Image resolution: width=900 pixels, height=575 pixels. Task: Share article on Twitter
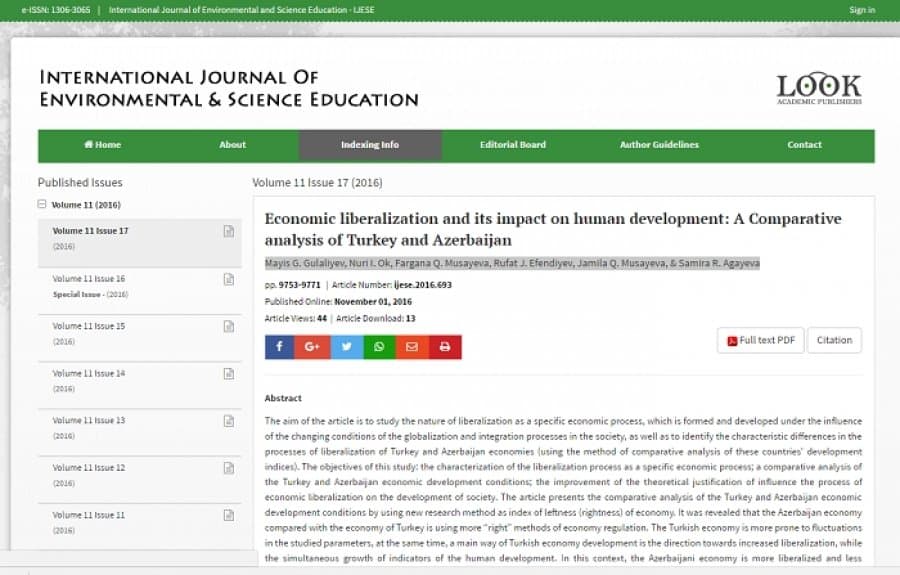[347, 347]
